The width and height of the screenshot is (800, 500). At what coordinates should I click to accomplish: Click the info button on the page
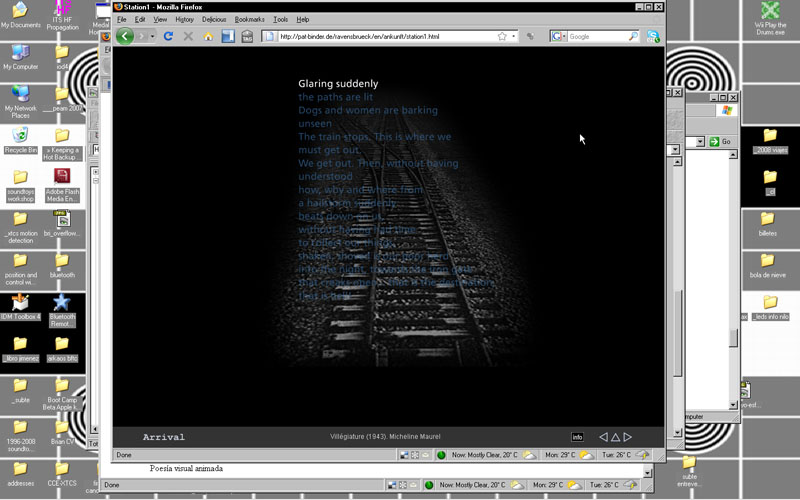(577, 437)
